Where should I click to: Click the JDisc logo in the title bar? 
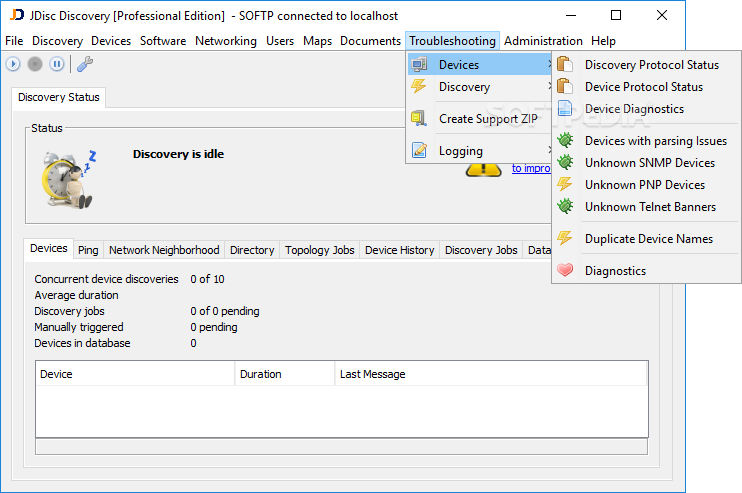17,15
